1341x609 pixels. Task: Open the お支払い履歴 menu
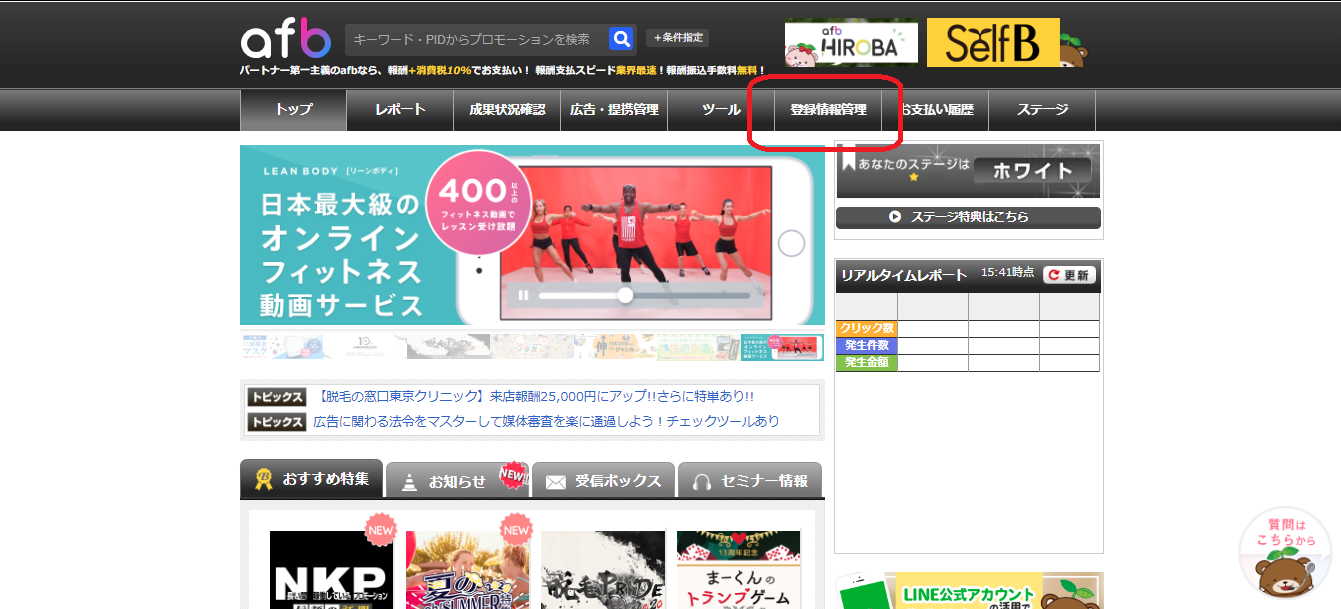935,110
